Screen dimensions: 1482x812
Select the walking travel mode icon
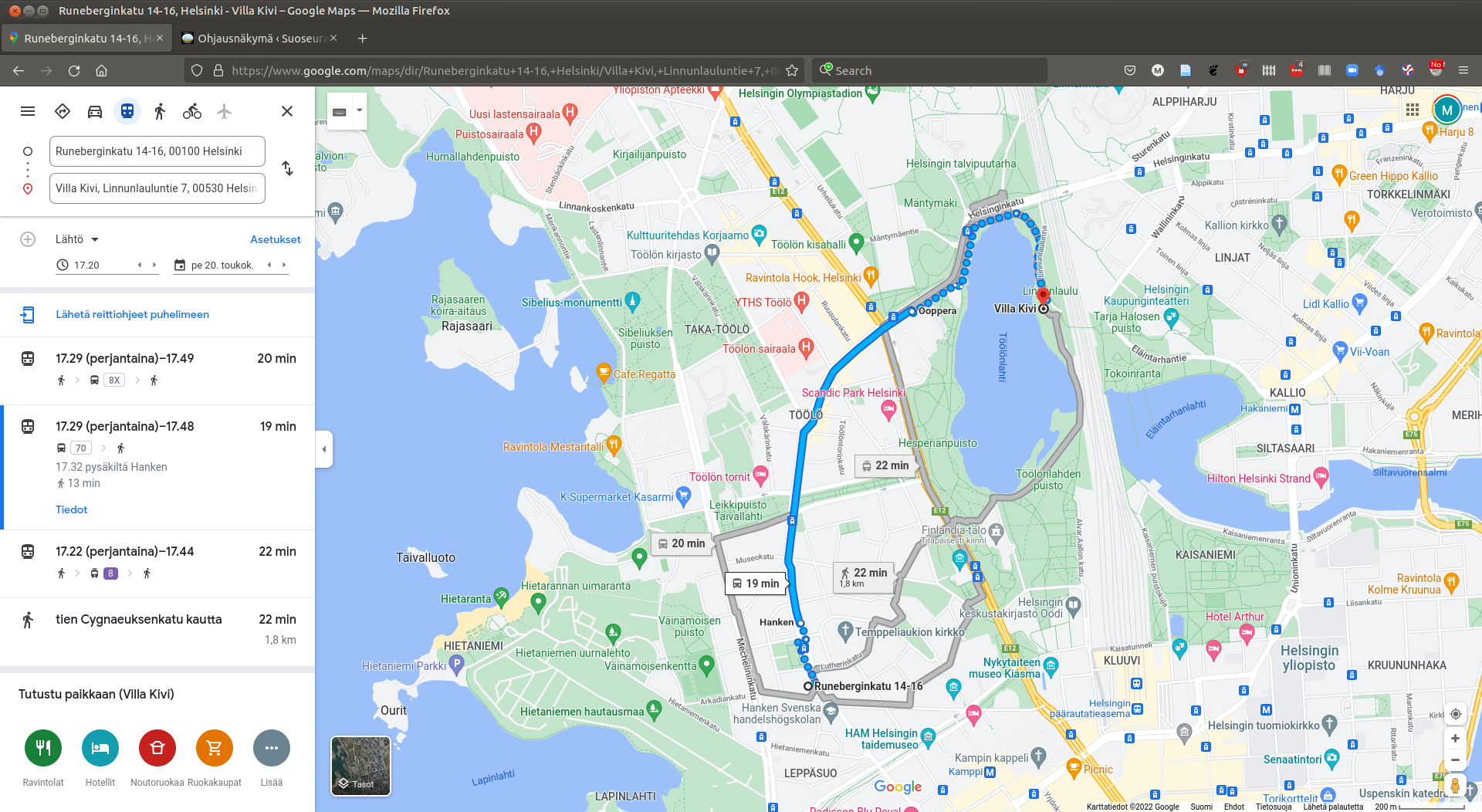160,112
